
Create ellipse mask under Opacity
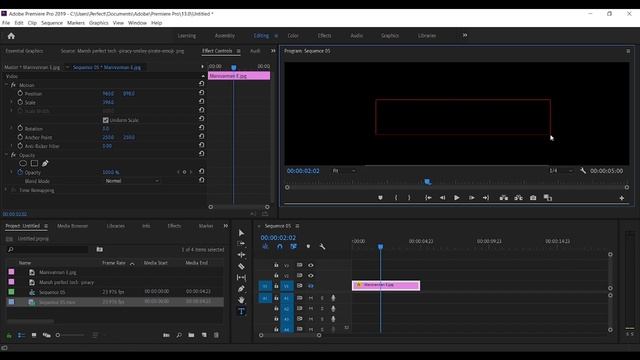[x=23, y=163]
